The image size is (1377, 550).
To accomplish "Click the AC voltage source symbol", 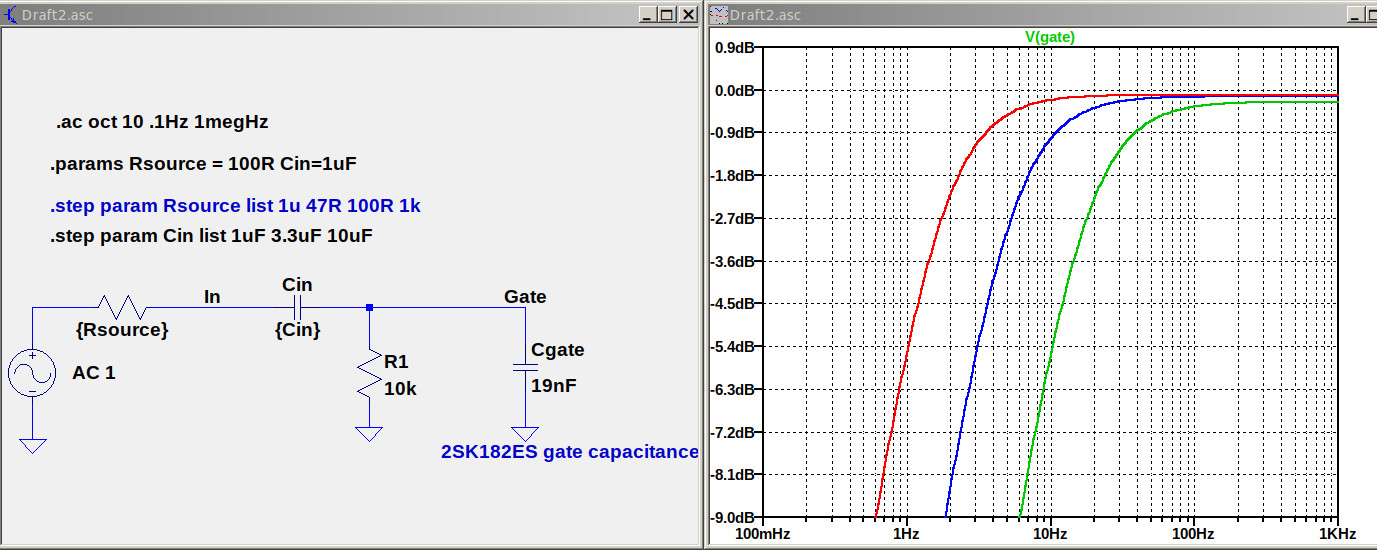I will (x=32, y=374).
